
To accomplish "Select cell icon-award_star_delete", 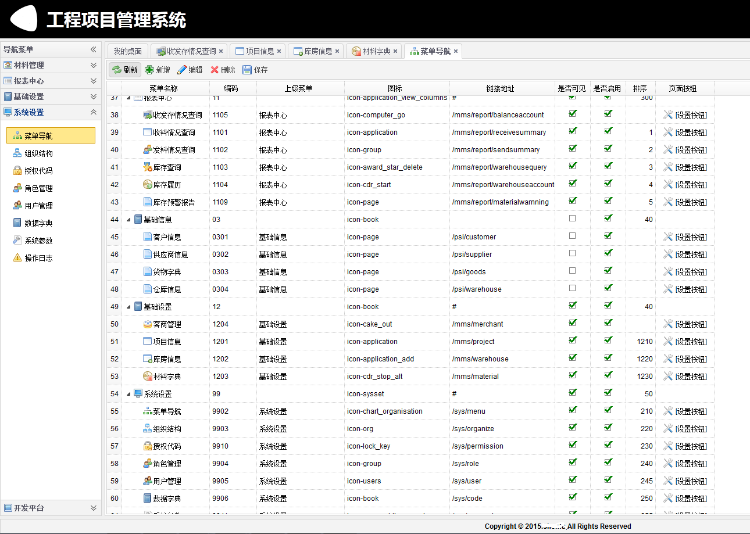I will [x=397, y=167].
